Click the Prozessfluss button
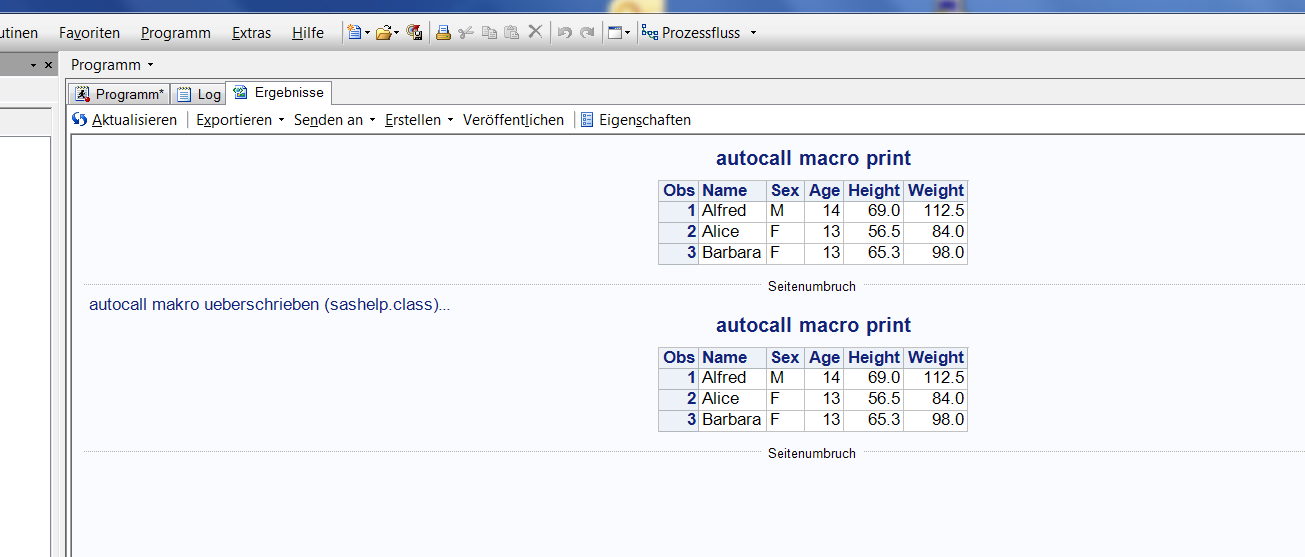1305x557 pixels. [691, 32]
